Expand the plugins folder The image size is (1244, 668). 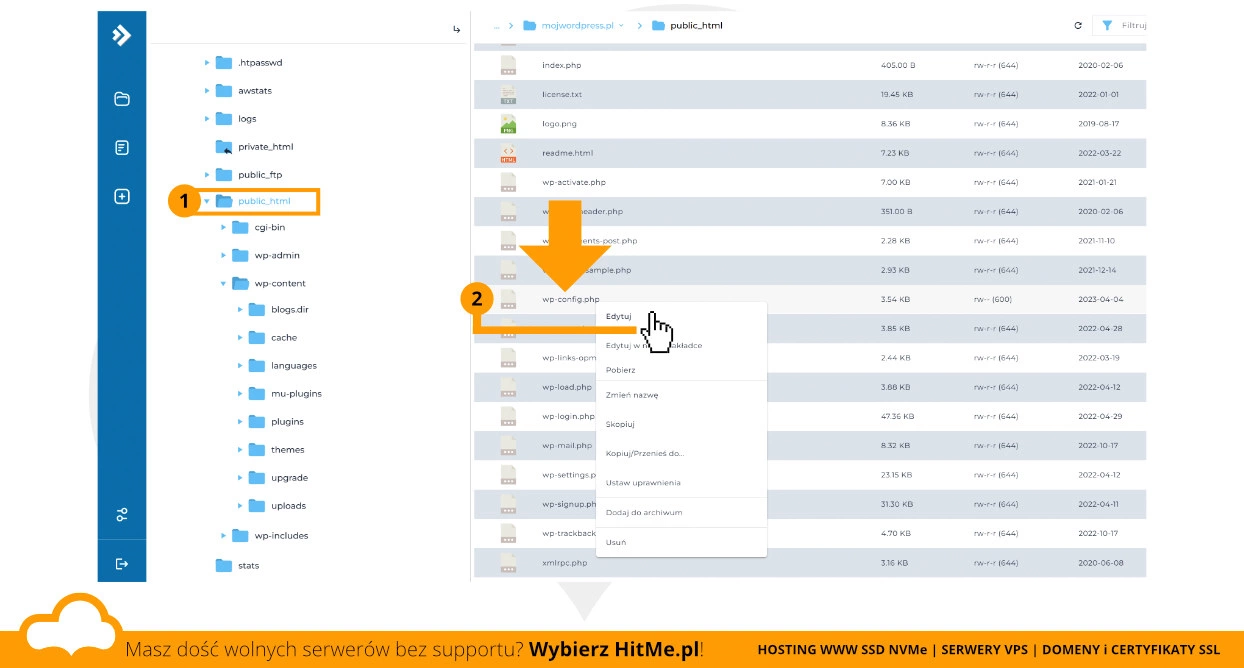(240, 421)
